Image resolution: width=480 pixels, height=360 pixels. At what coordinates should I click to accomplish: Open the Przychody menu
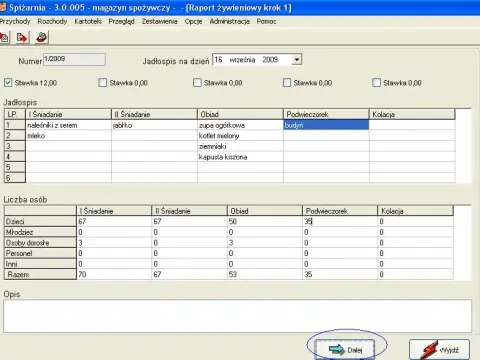[15, 21]
